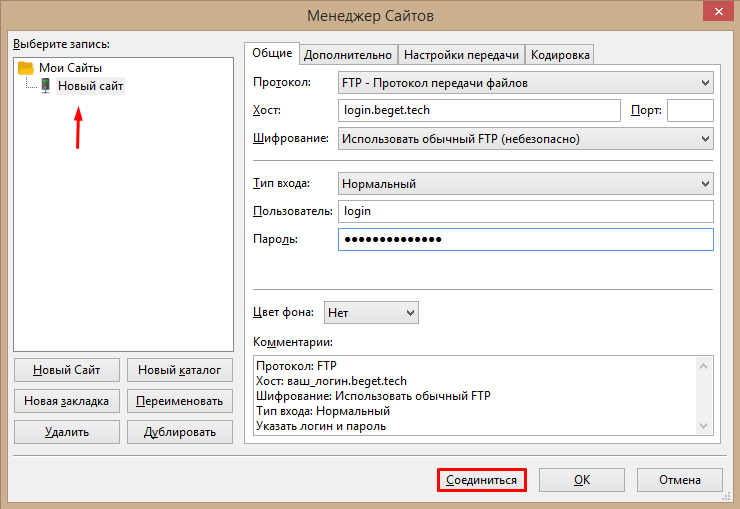This screenshot has height=509, width=740.
Task: Focus the Порт input field
Action: (689, 111)
